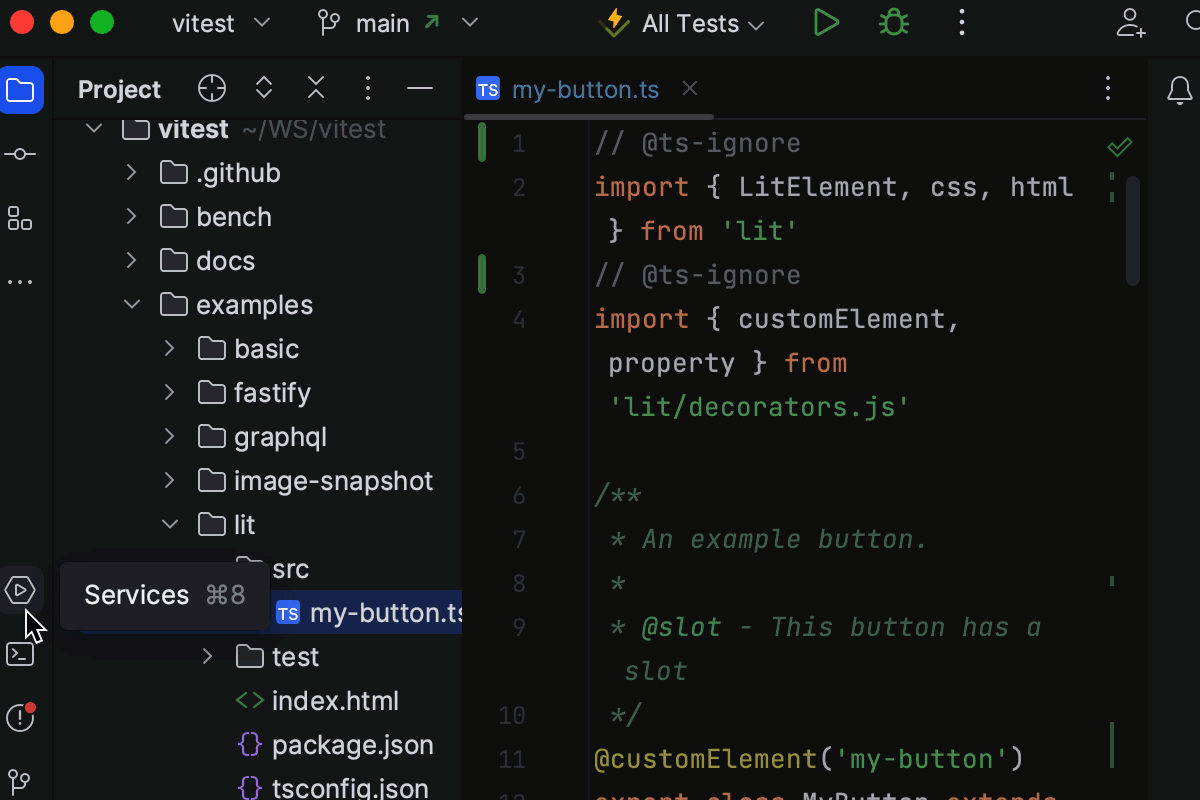Open the Commit tool window
1200x800 pixels.
click(x=21, y=154)
